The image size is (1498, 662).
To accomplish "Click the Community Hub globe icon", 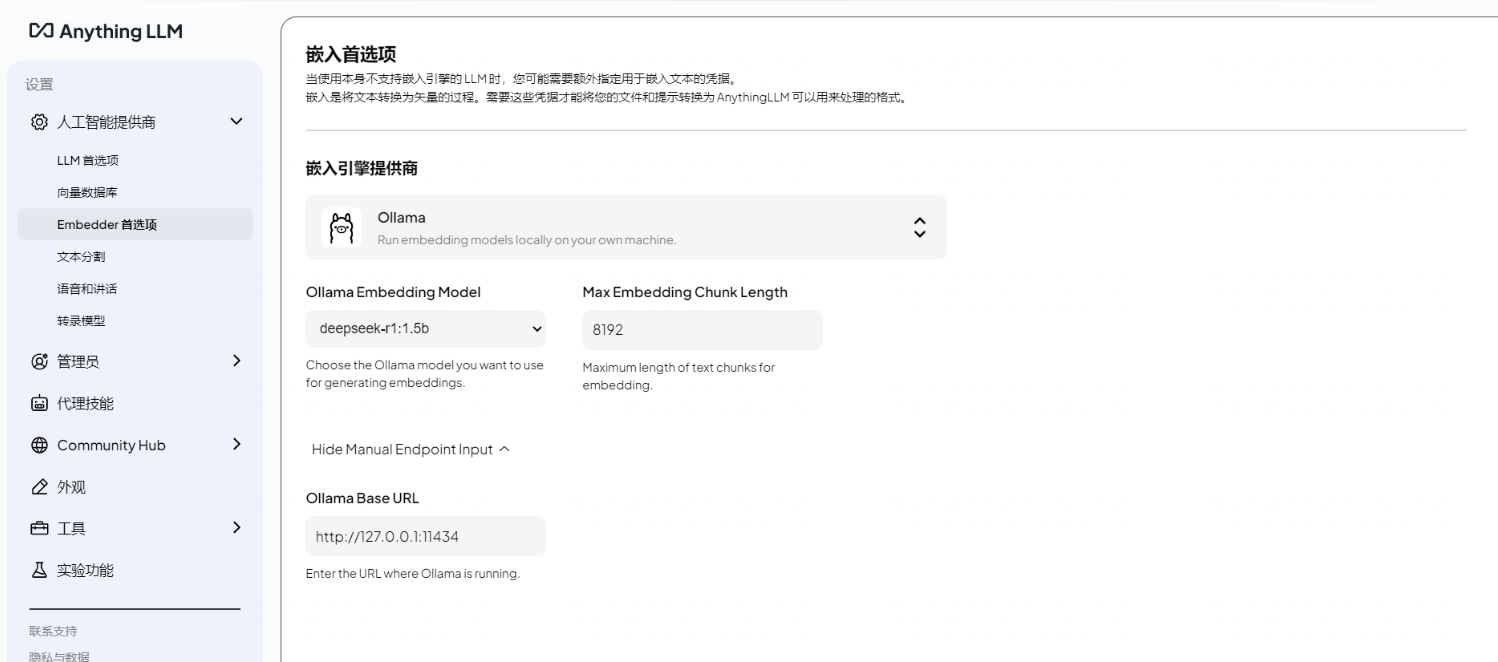I will [39, 445].
